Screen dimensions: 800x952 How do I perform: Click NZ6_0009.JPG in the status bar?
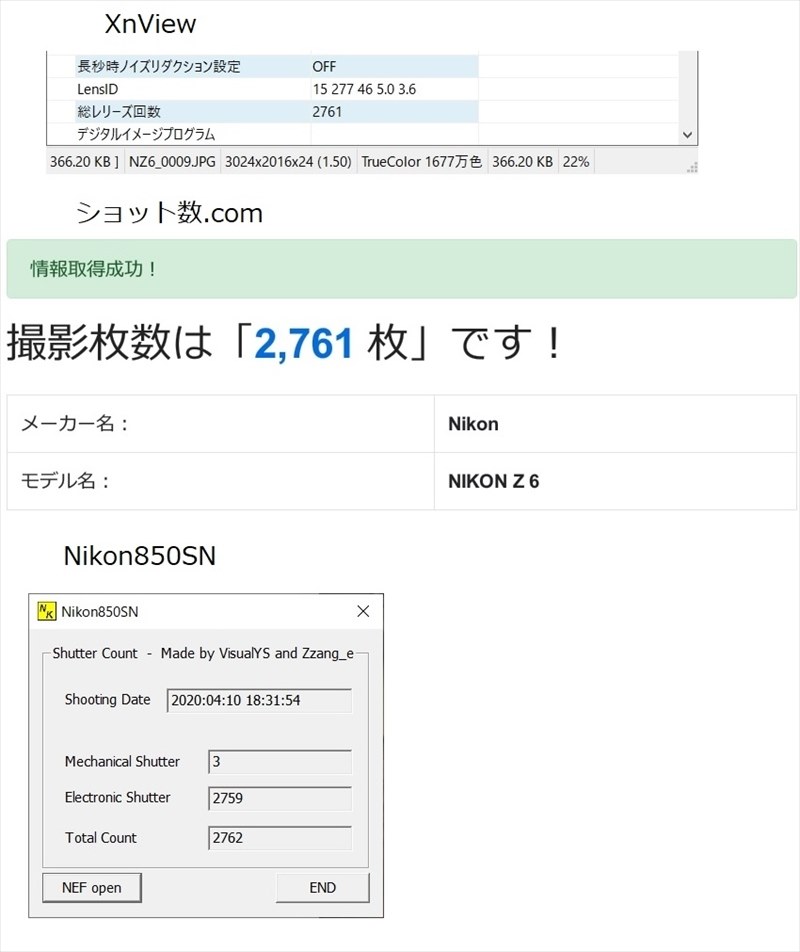click(x=172, y=162)
